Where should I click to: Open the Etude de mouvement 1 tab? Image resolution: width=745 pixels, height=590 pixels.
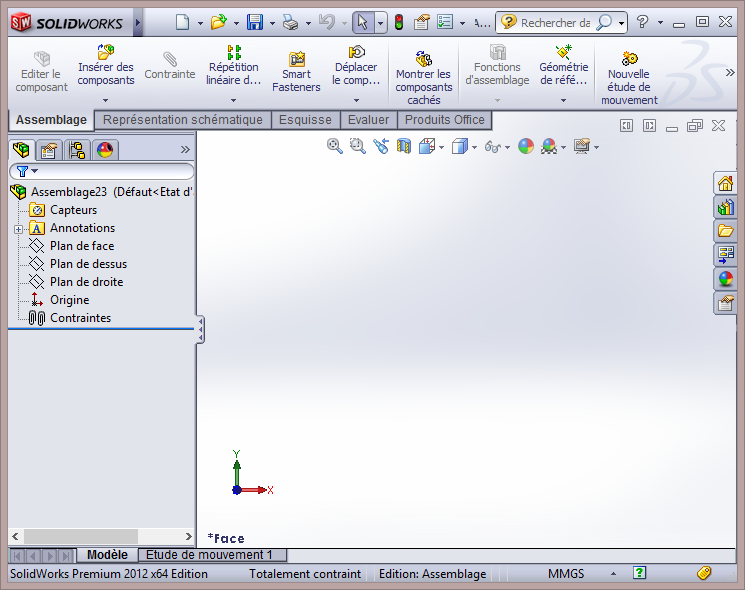[209, 555]
